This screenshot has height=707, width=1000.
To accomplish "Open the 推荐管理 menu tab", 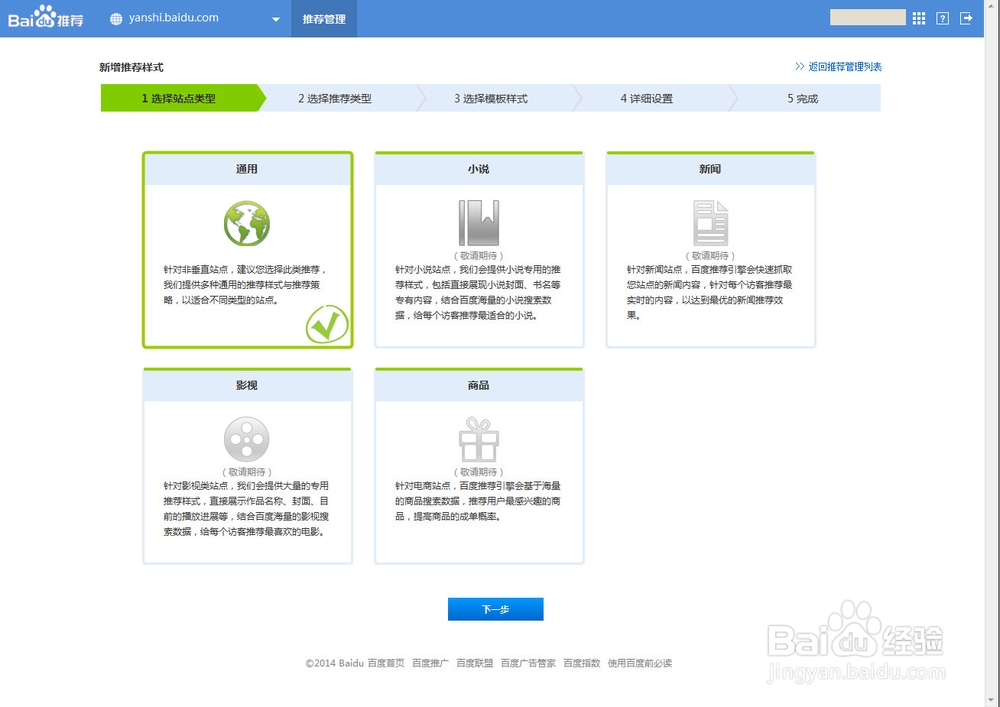I will click(323, 18).
